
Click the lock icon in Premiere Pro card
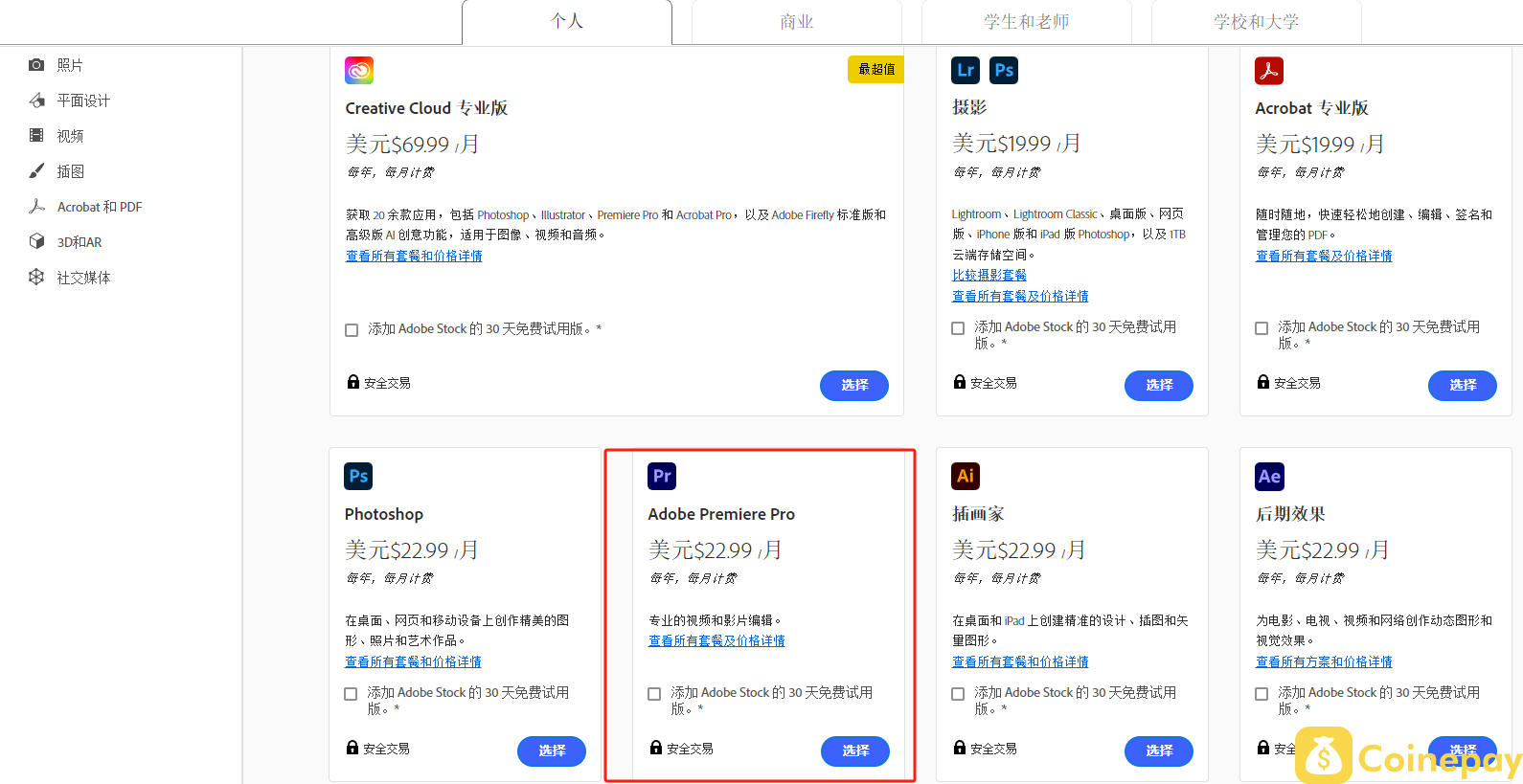tap(656, 748)
